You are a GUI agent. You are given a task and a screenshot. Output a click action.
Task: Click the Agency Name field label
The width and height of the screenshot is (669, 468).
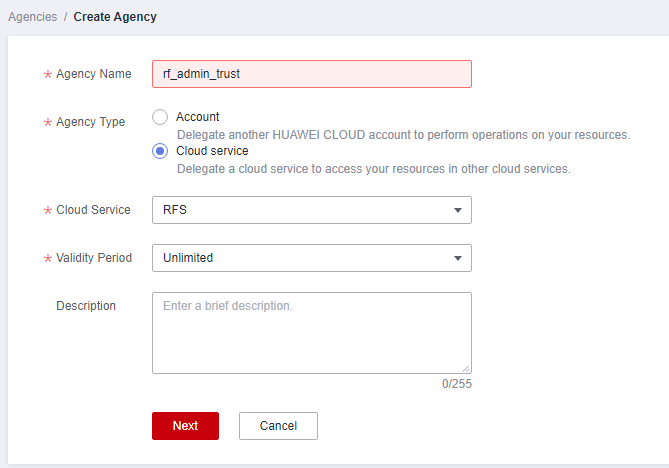tap(93, 74)
